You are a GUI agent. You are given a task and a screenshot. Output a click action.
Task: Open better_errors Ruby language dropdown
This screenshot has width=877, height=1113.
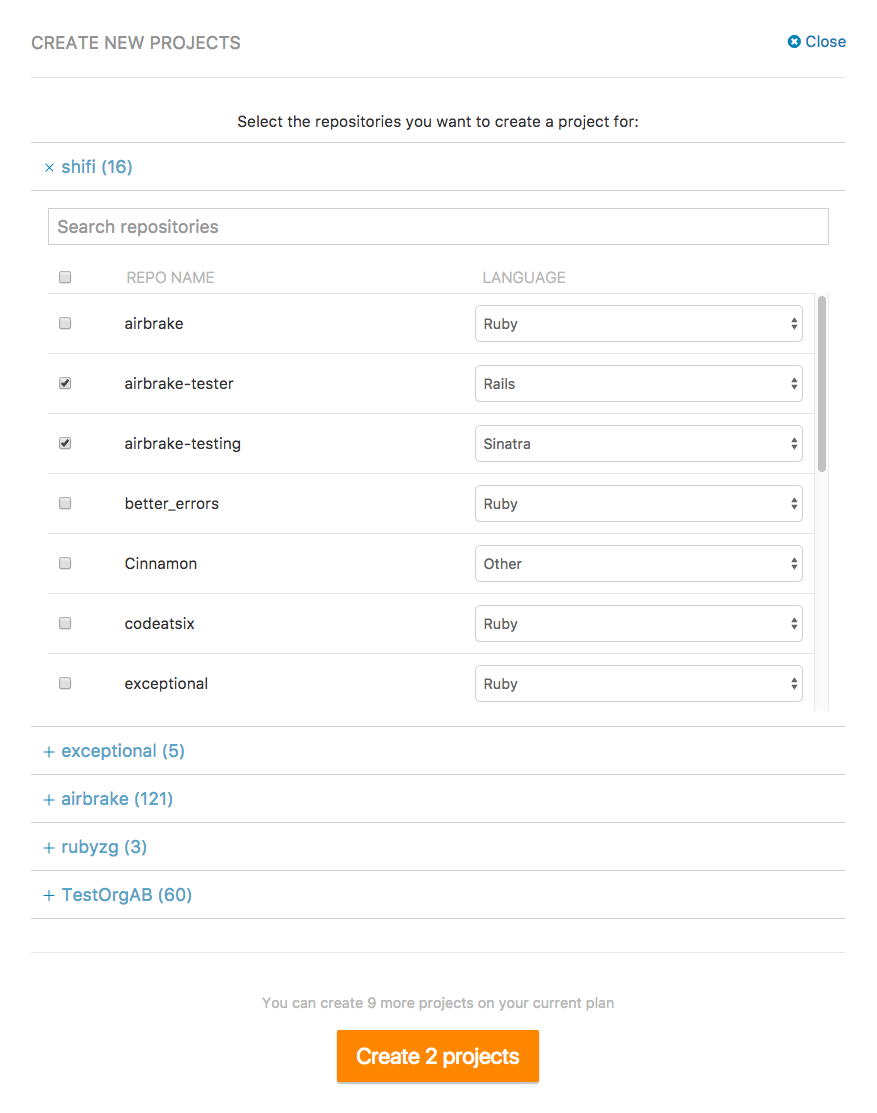[639, 503]
